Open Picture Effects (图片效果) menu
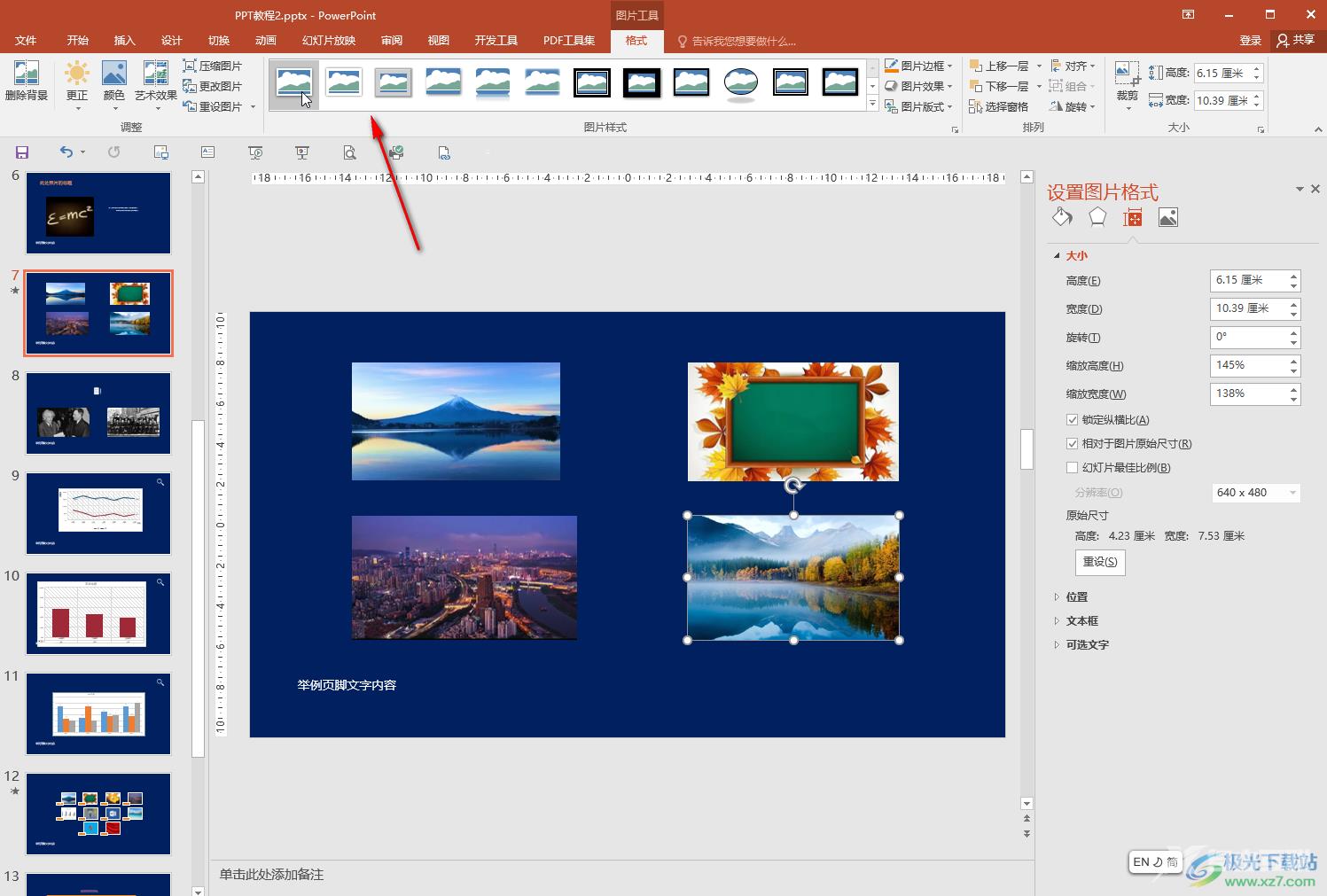 918,86
